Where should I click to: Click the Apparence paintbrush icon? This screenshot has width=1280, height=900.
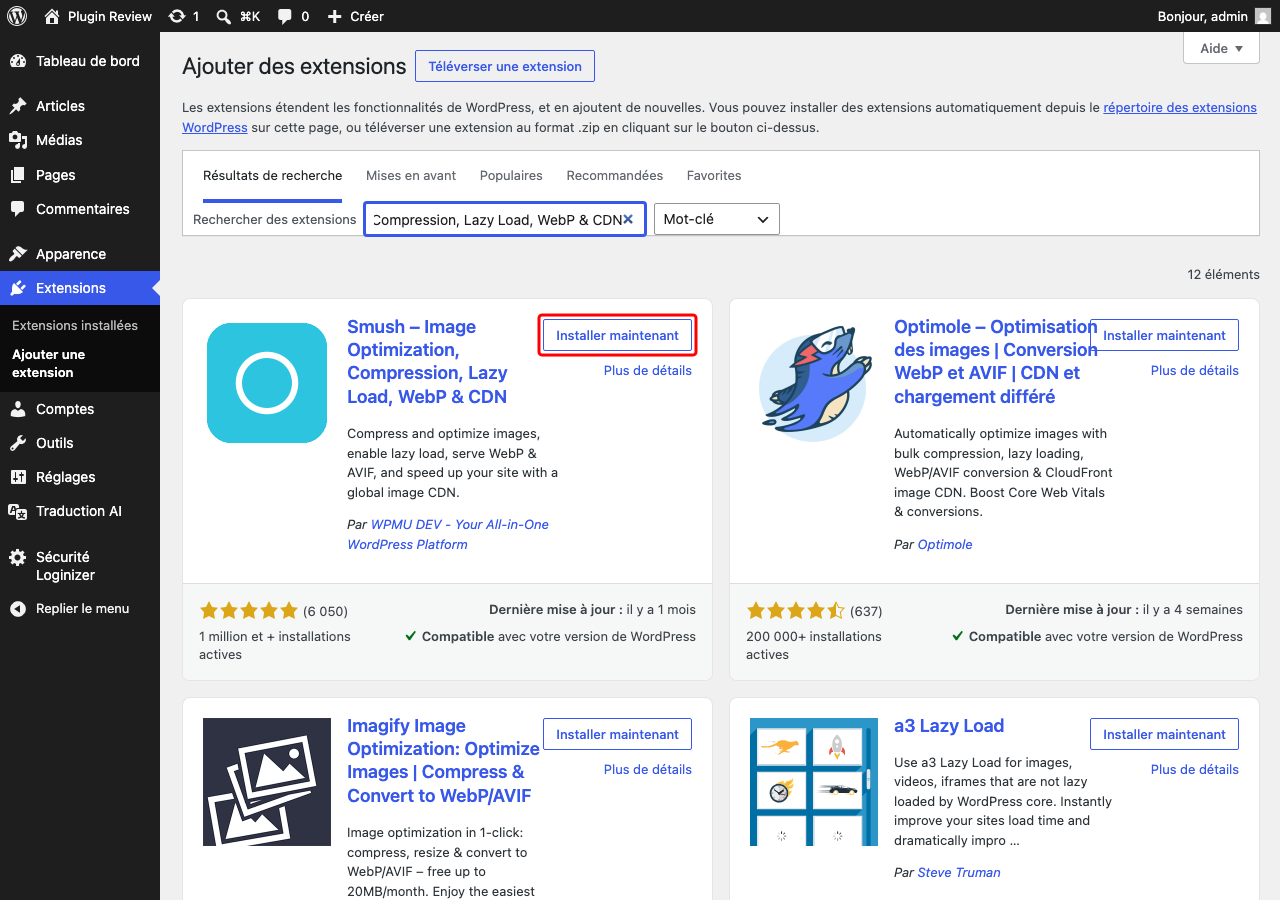pyautogui.click(x=18, y=254)
